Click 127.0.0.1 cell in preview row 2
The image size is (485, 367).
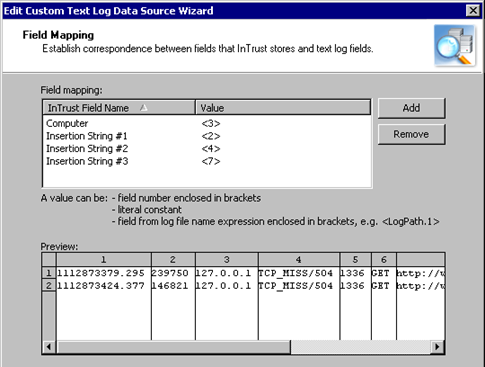pos(227,286)
